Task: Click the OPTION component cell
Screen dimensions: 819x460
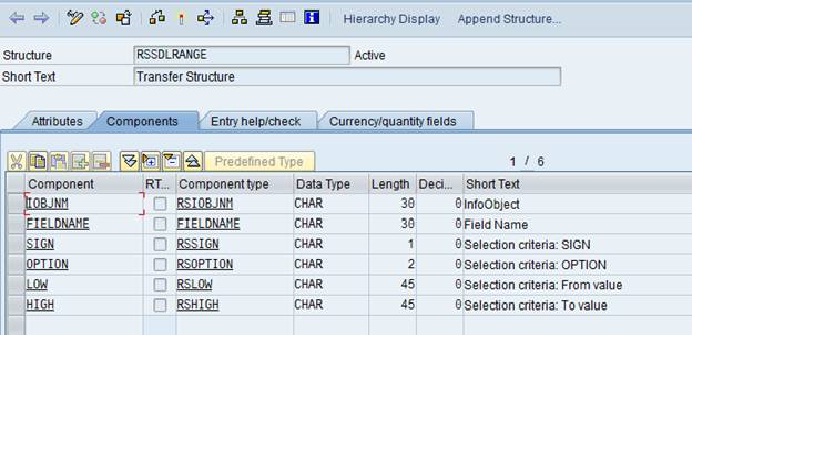Action: [84, 264]
